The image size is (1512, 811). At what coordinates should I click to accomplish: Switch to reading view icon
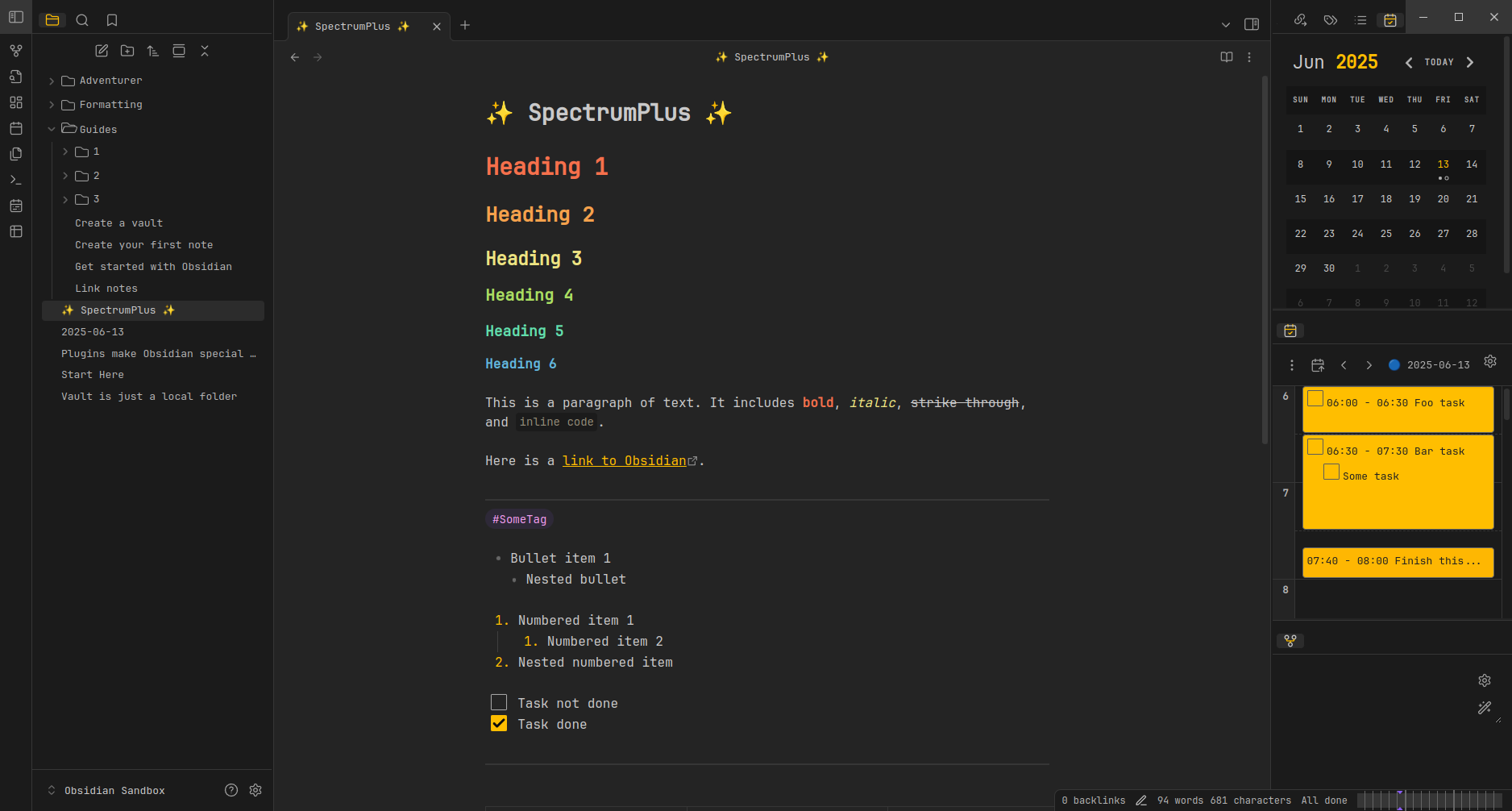point(1227,57)
